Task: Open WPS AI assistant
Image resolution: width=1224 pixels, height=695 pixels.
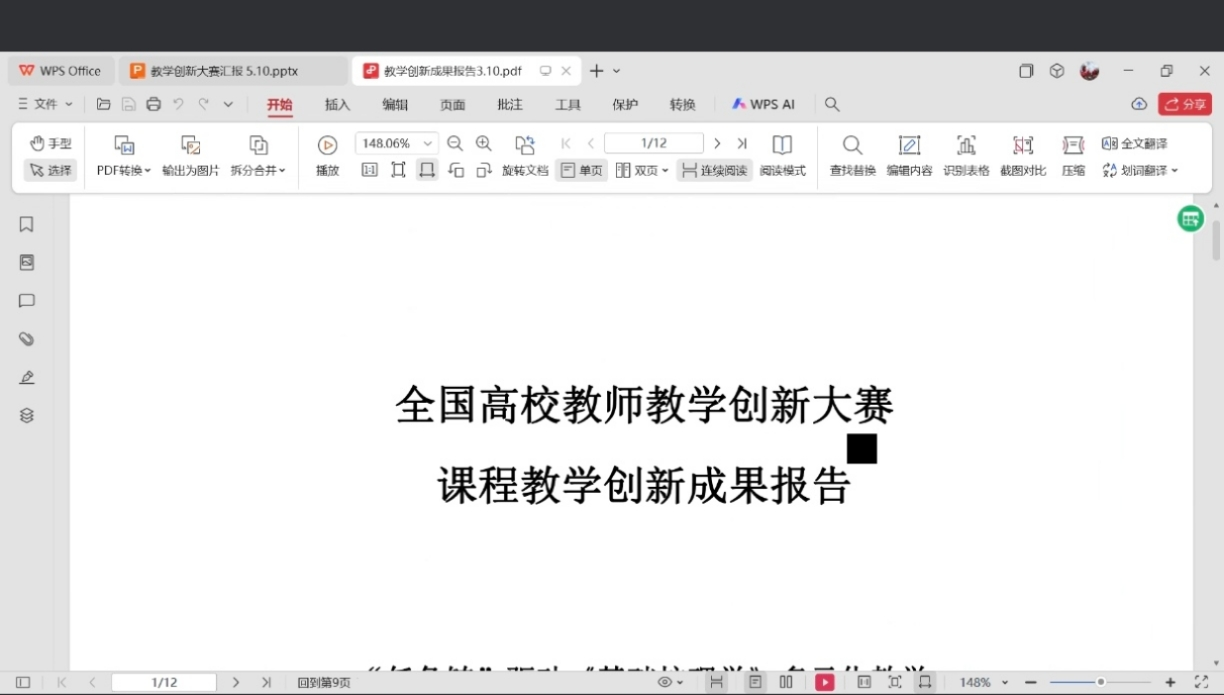Action: pos(763,104)
